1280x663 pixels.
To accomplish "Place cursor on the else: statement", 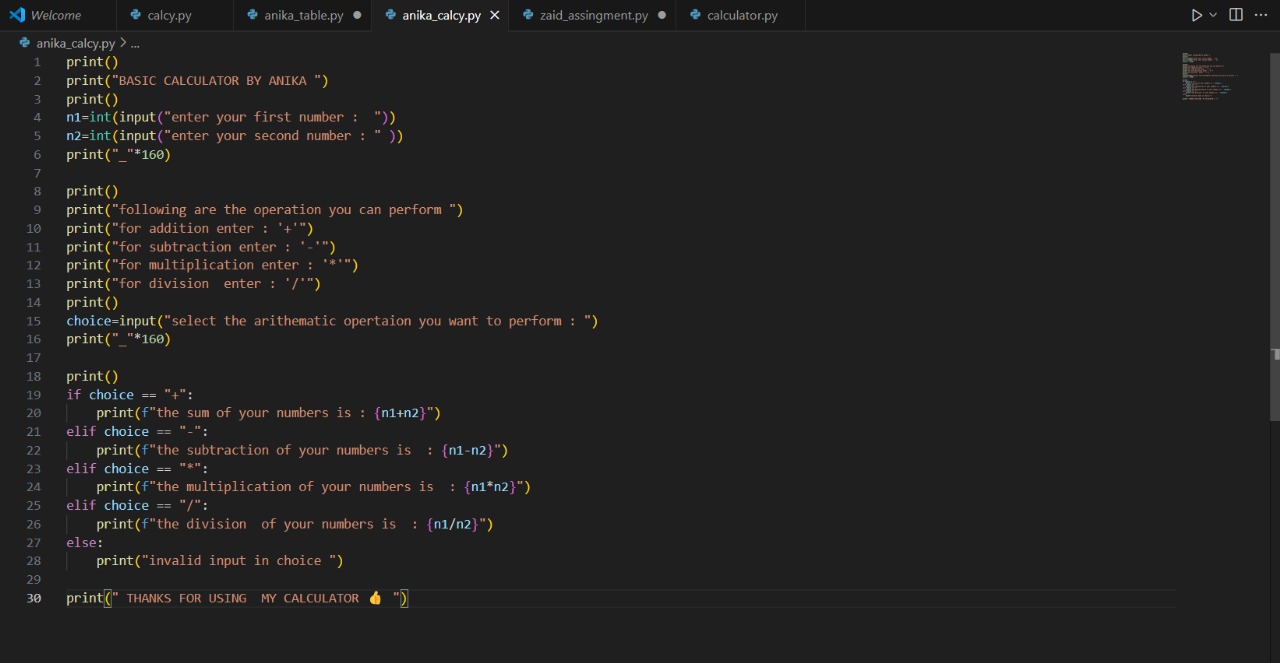I will (84, 542).
